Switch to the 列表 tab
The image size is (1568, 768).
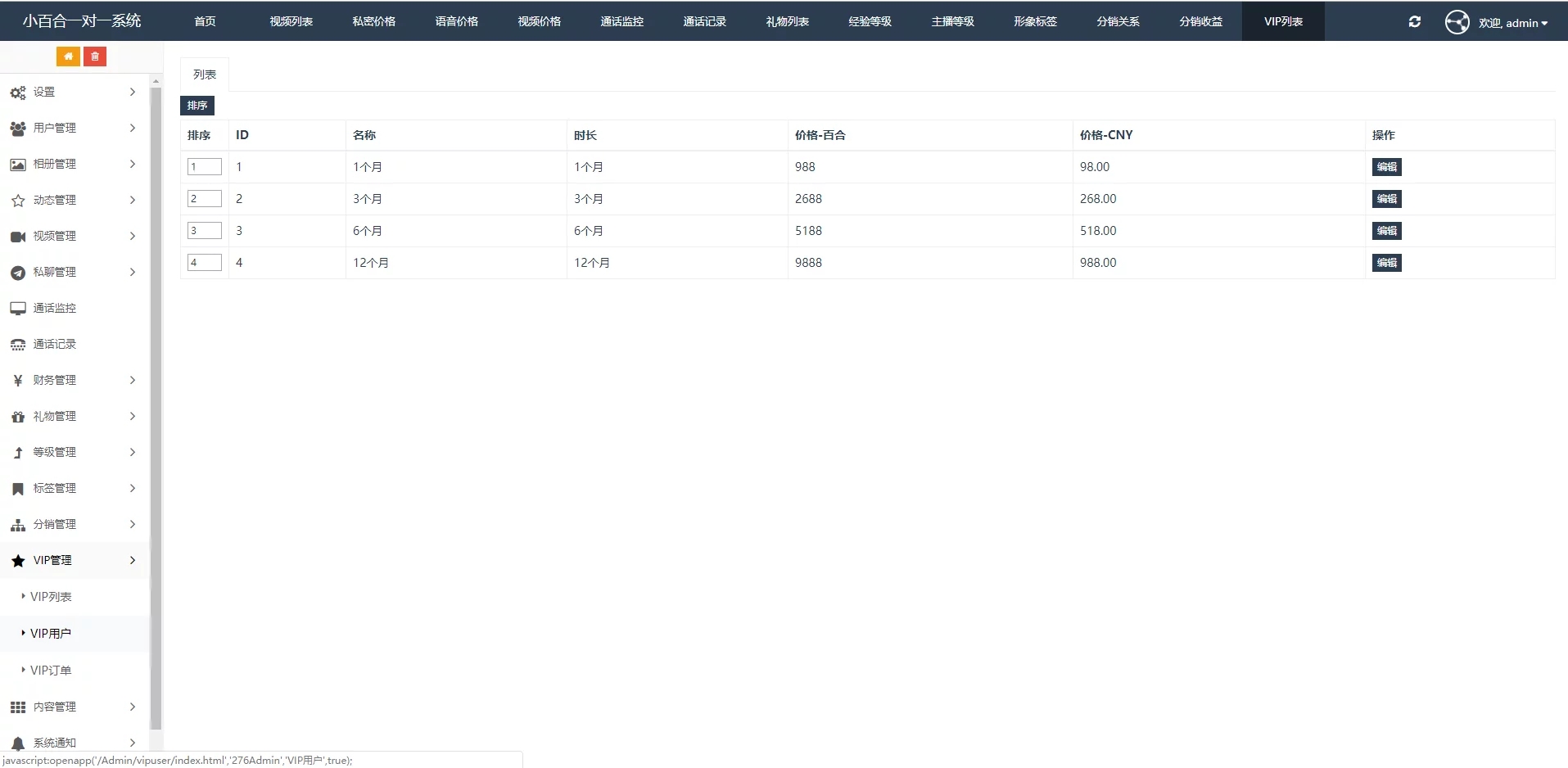(x=203, y=74)
